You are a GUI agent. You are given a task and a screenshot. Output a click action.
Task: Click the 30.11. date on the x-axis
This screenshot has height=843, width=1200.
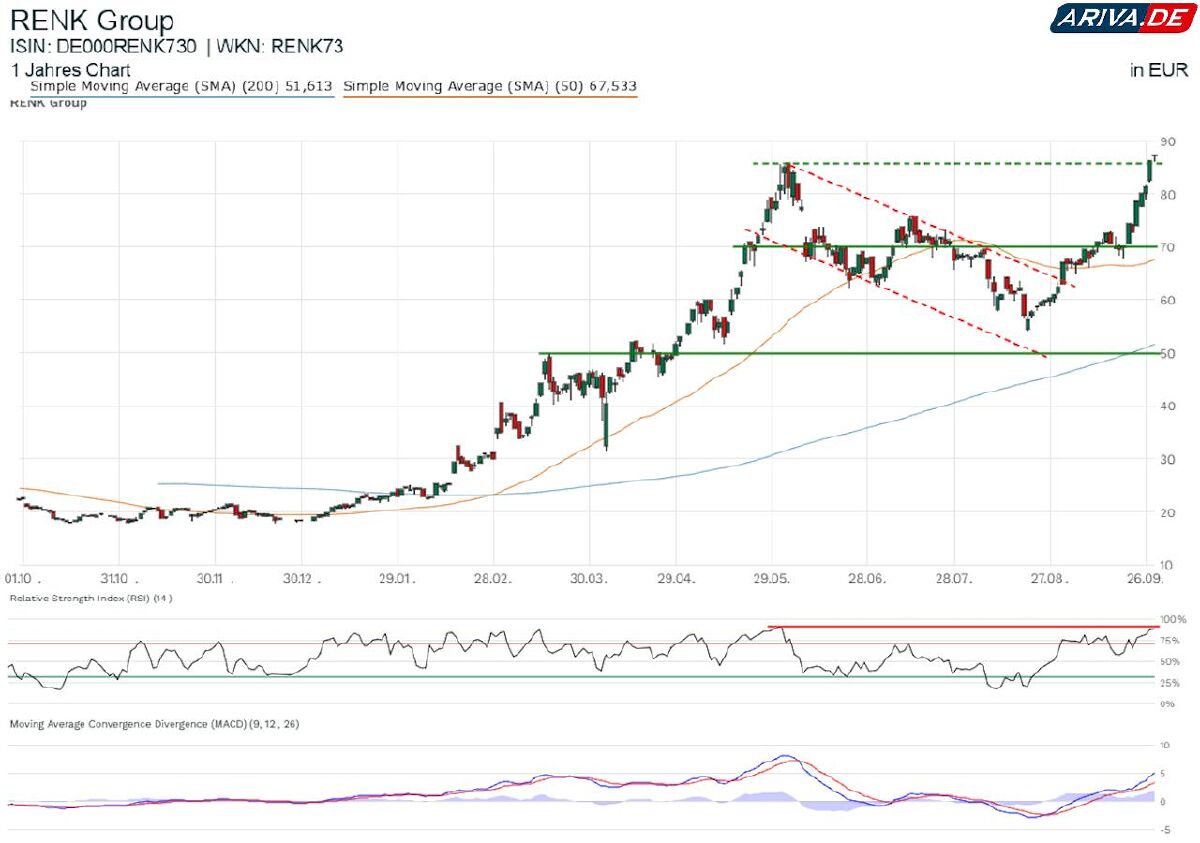click(x=215, y=578)
